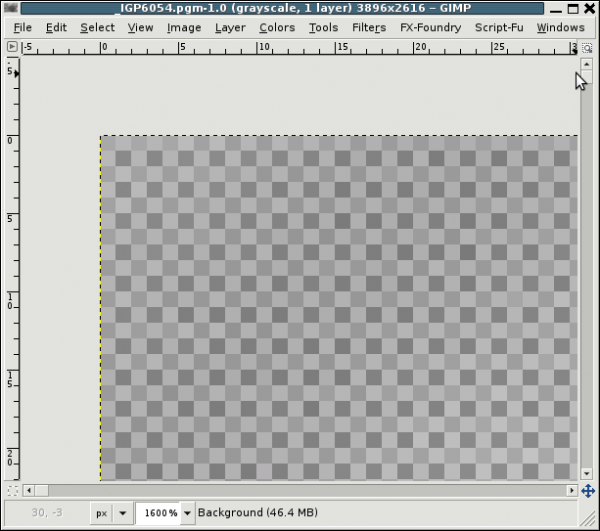Close the GIMP window
The width and height of the screenshot is (600, 531).
click(x=590, y=8)
